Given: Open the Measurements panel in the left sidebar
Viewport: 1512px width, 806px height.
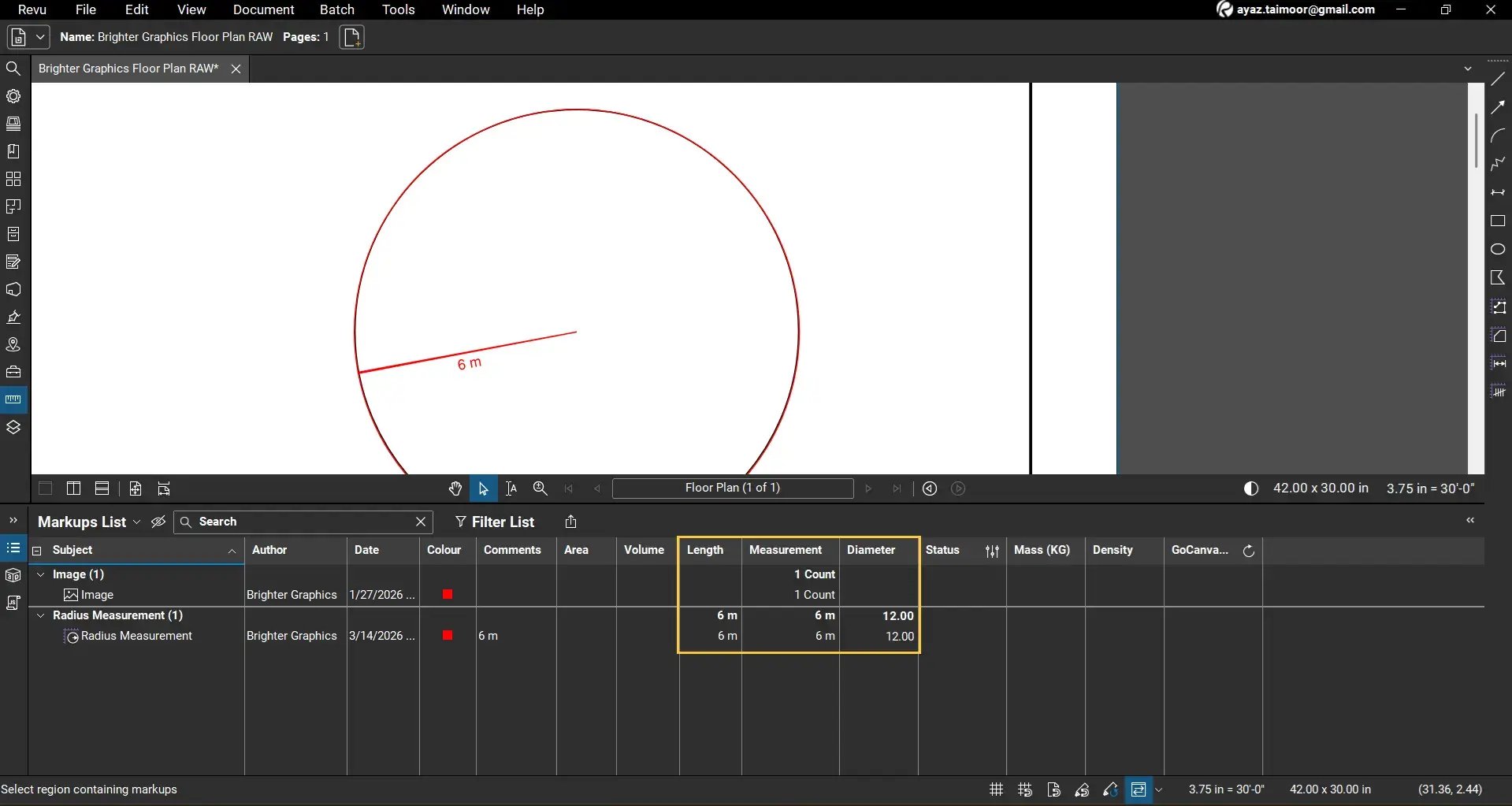Looking at the screenshot, I should (13, 399).
